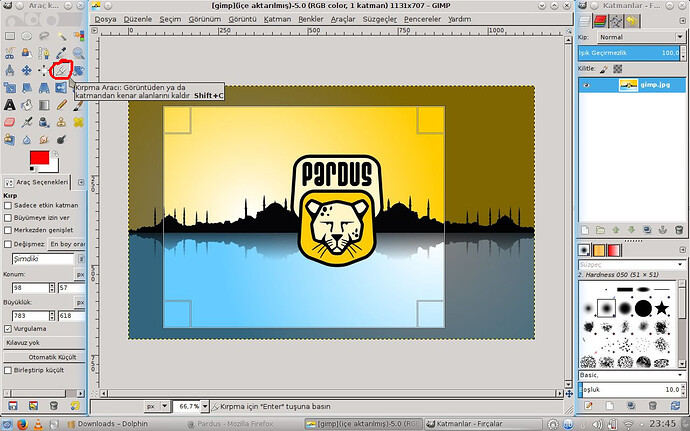This screenshot has height=431, width=690.
Task: Click the foreground red color swatch
Action: click(x=39, y=158)
